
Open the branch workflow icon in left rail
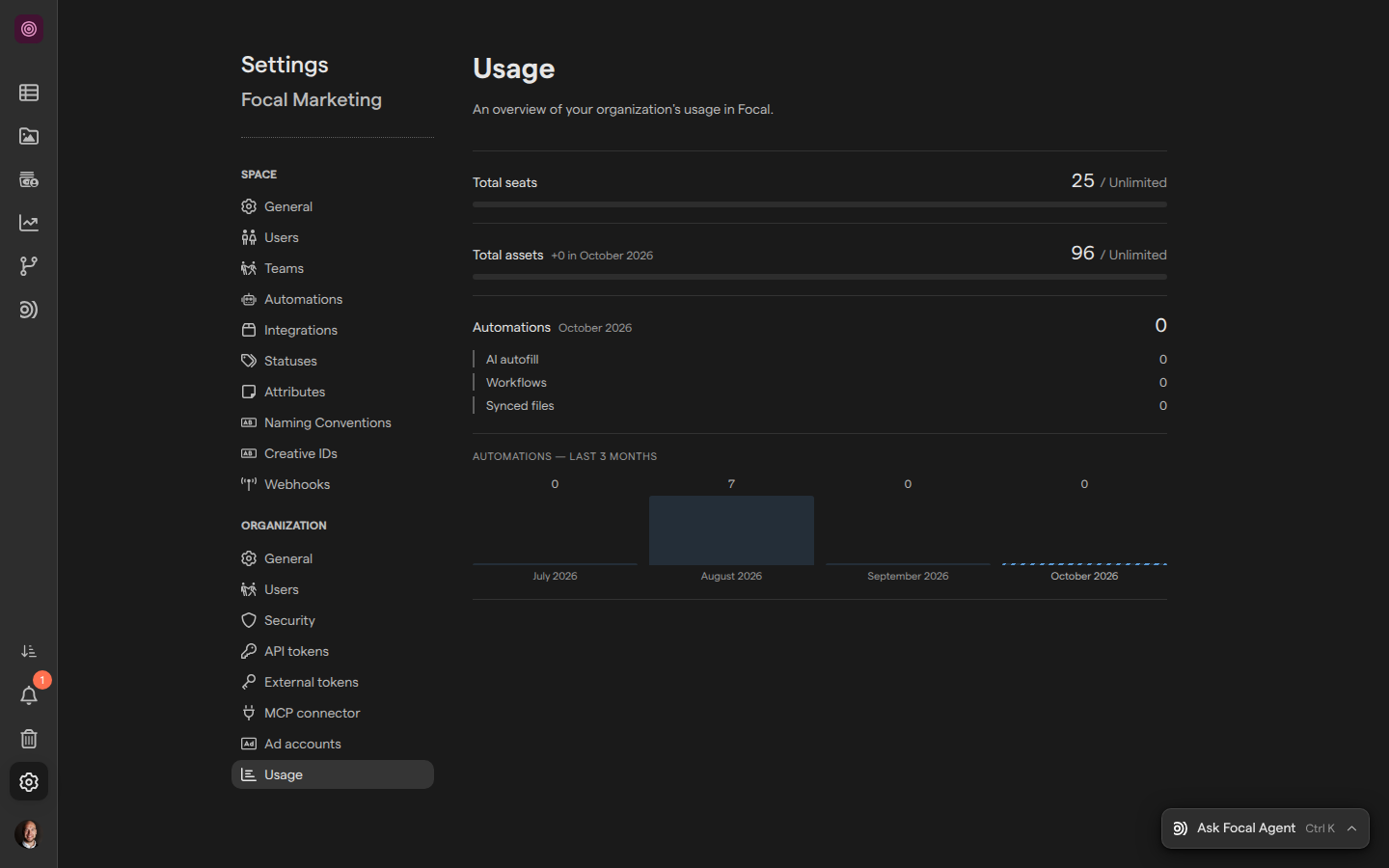coord(29,266)
